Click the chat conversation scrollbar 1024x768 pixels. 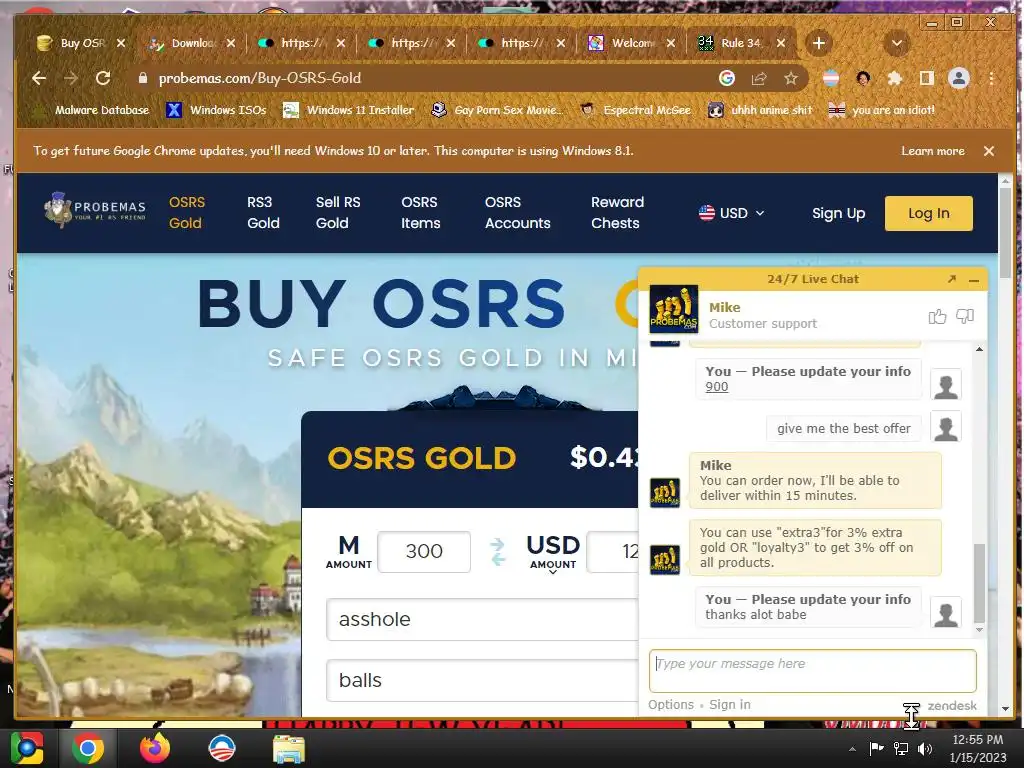tap(979, 583)
